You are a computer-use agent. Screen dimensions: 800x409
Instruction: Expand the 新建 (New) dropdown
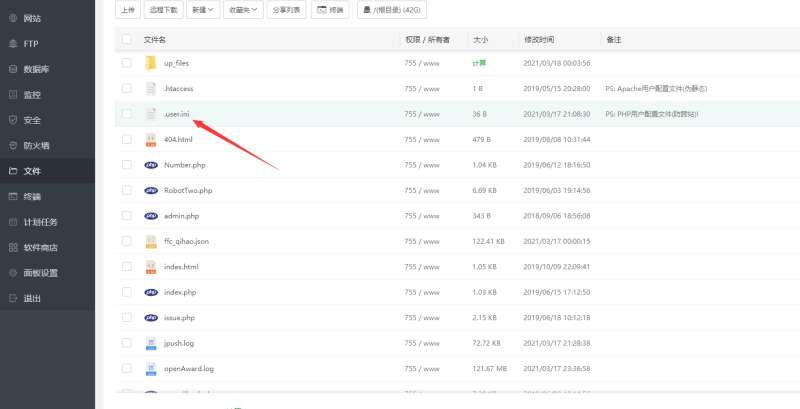point(203,10)
